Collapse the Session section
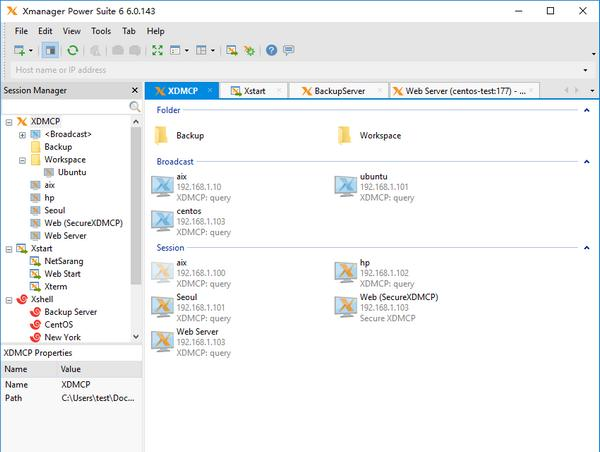 tap(586, 248)
